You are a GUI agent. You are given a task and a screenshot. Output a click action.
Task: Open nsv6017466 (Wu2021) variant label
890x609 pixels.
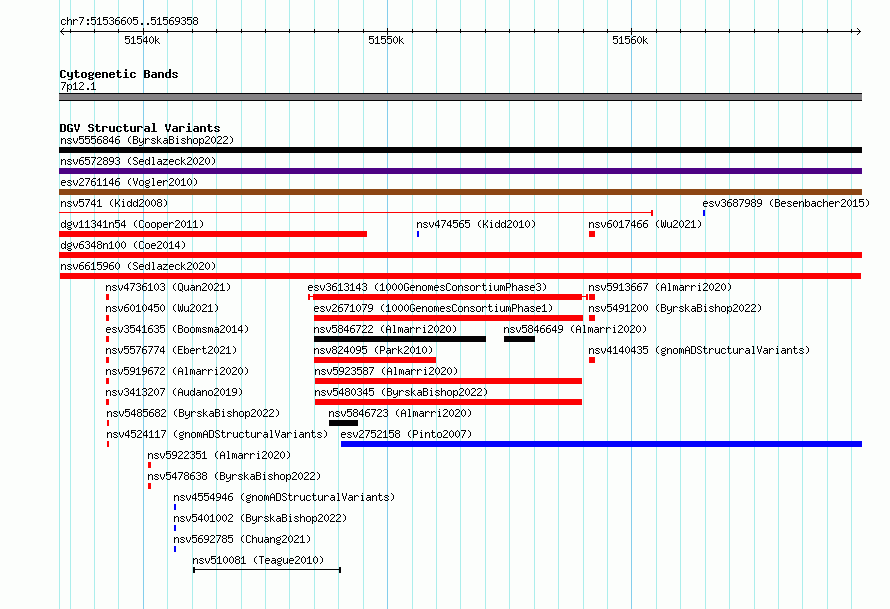click(645, 224)
